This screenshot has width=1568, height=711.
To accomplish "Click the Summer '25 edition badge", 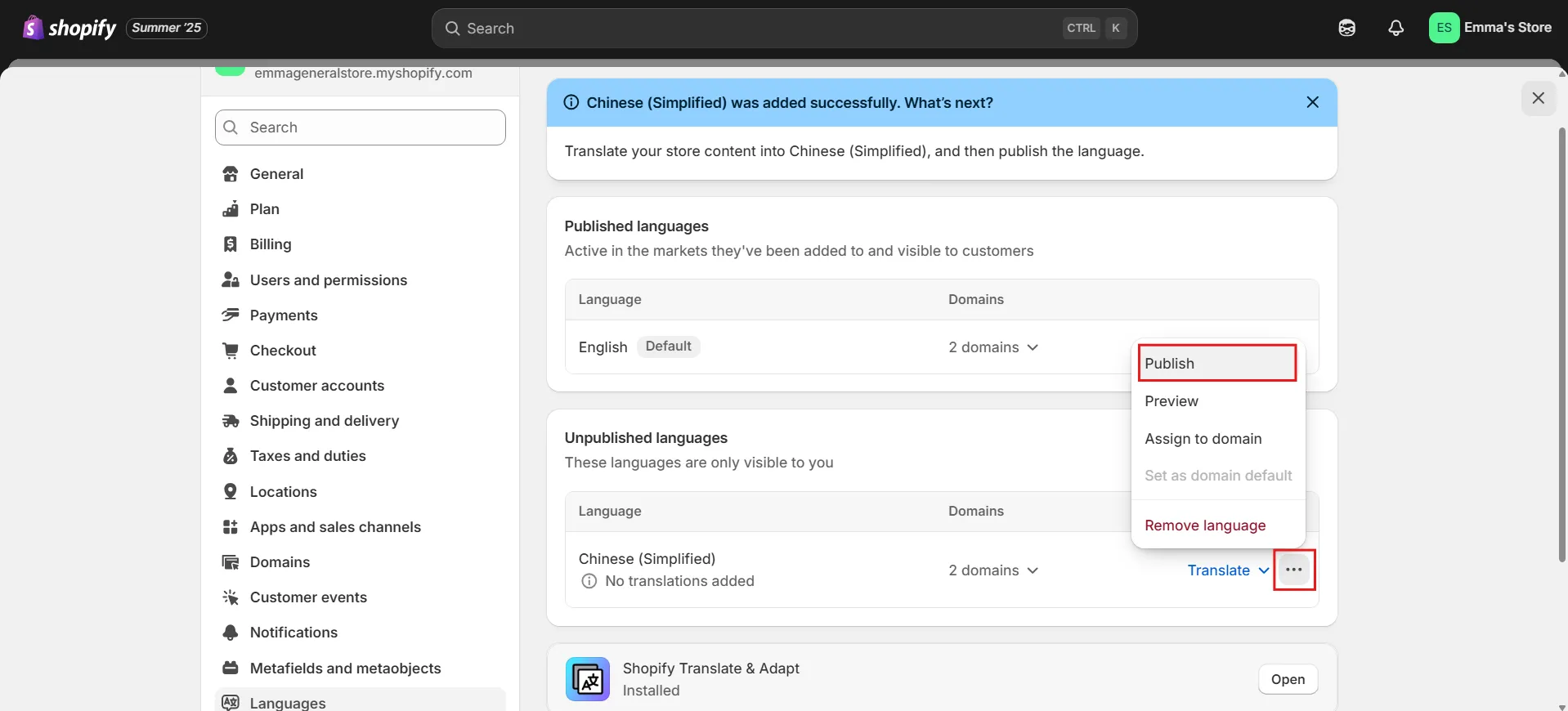I will pyautogui.click(x=167, y=28).
